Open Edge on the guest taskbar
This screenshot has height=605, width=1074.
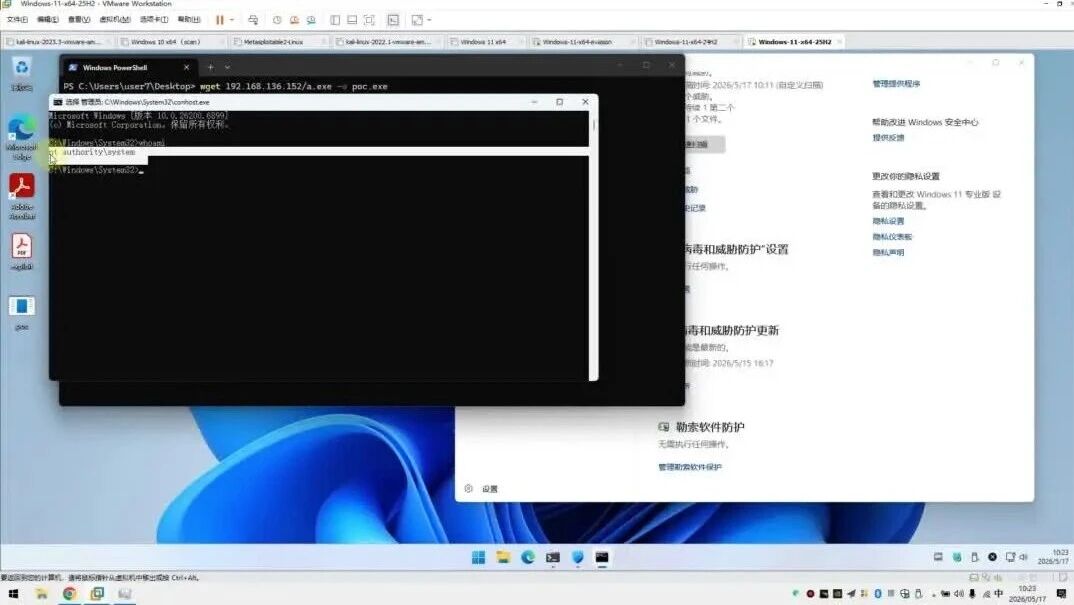(x=527, y=558)
